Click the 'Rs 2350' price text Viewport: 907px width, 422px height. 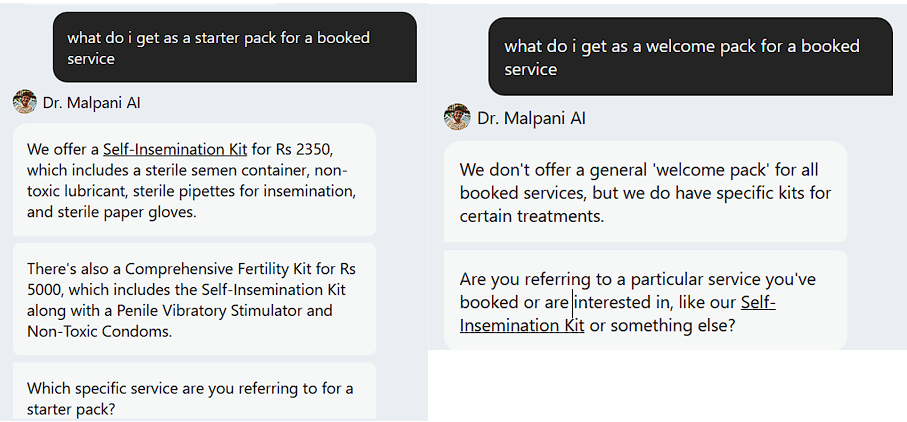[313, 150]
